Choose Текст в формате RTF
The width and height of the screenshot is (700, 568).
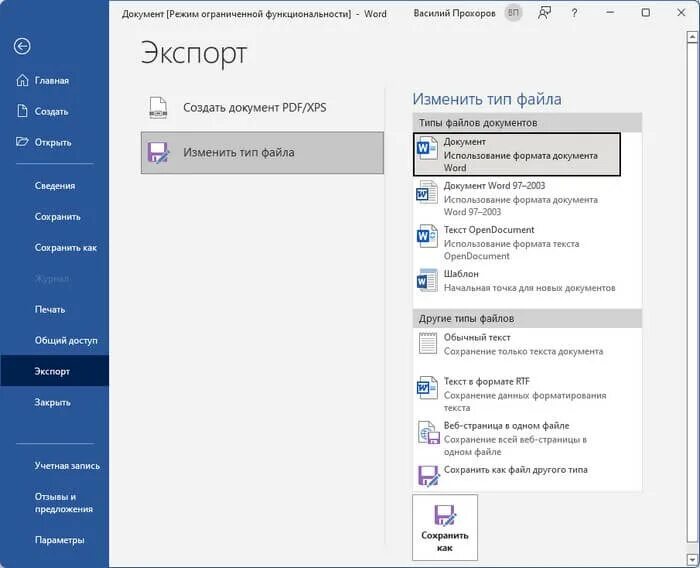517,394
